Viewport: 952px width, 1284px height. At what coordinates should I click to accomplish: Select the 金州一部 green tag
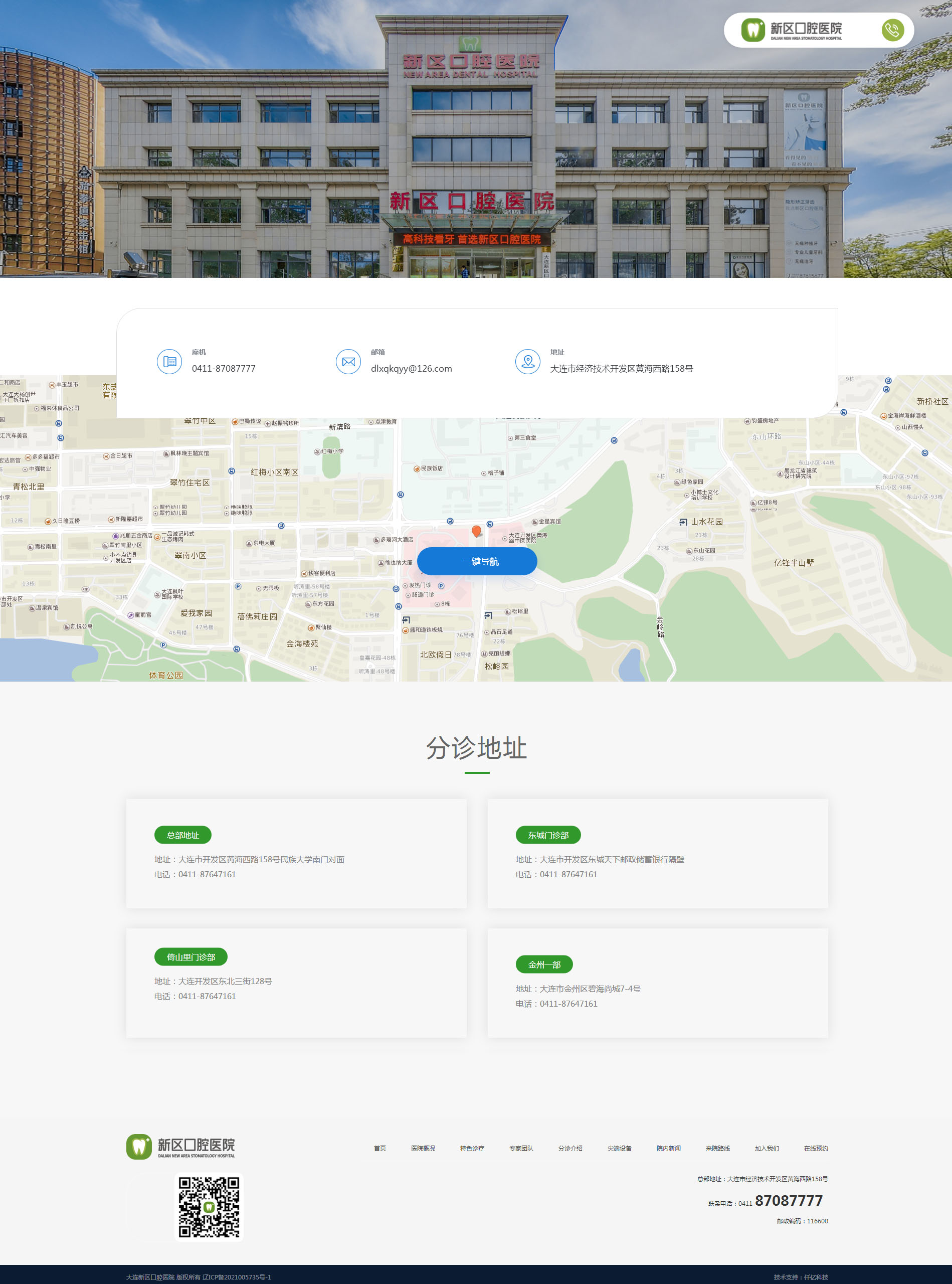pyautogui.click(x=543, y=964)
